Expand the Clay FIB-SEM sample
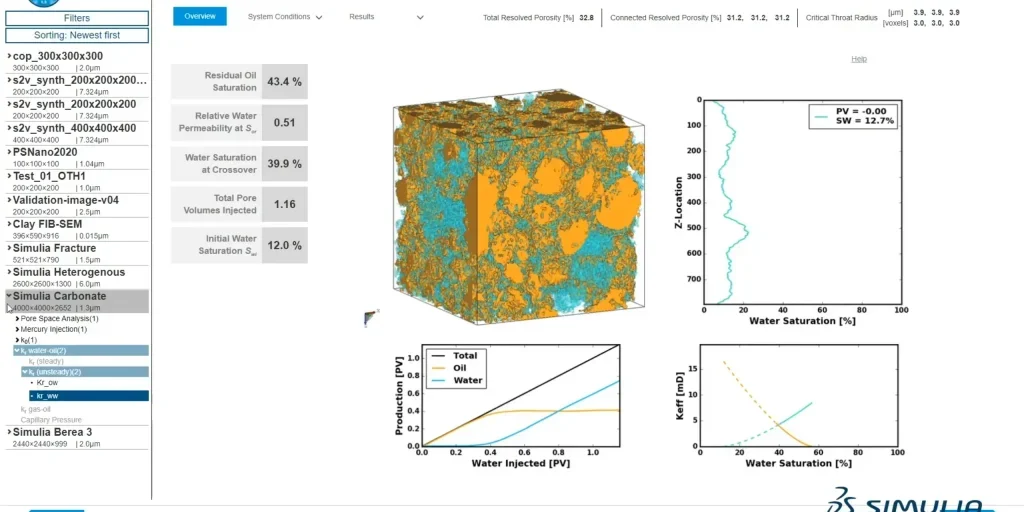Viewport: 1024px width, 512px height. coord(9,224)
